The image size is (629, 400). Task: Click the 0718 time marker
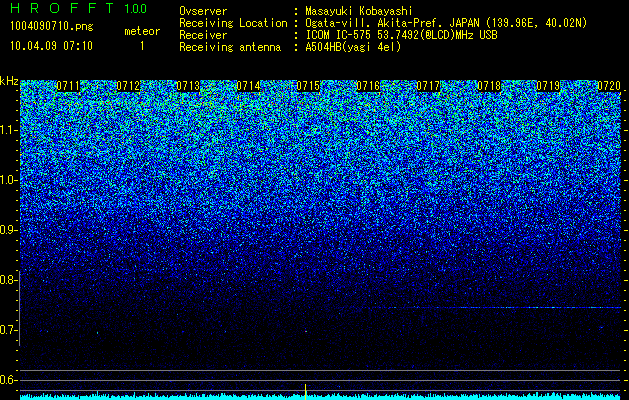tap(489, 86)
